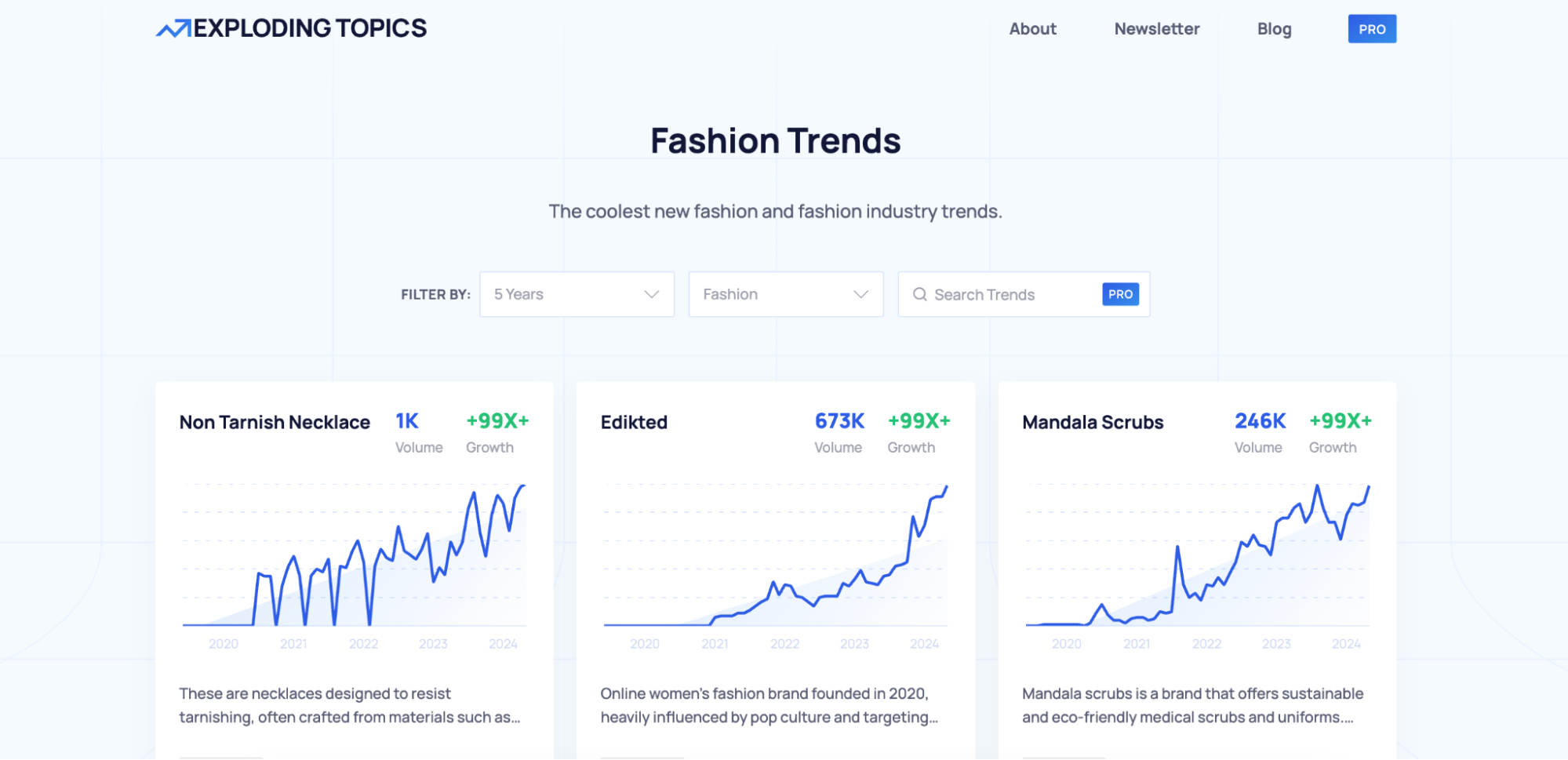Click the Mandala Scrubs growth chart
Image resolution: width=1568 pixels, height=760 pixels.
(1197, 565)
